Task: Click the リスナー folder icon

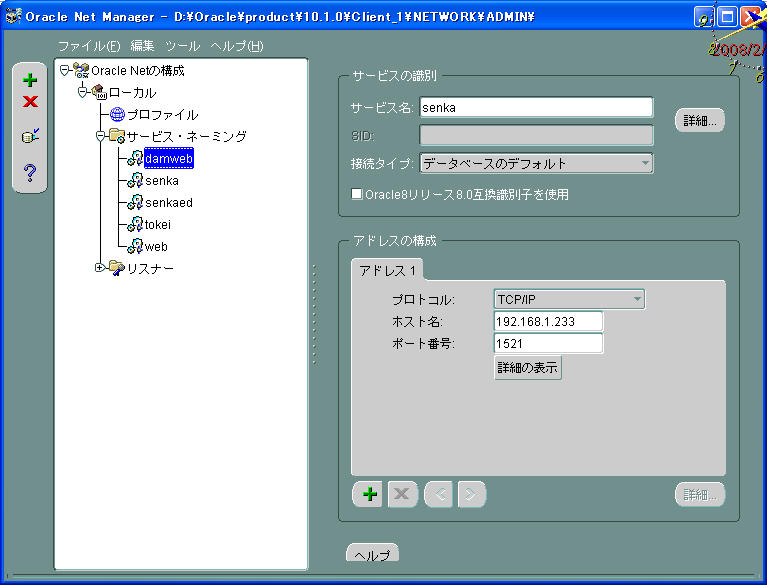Action: click(x=117, y=268)
